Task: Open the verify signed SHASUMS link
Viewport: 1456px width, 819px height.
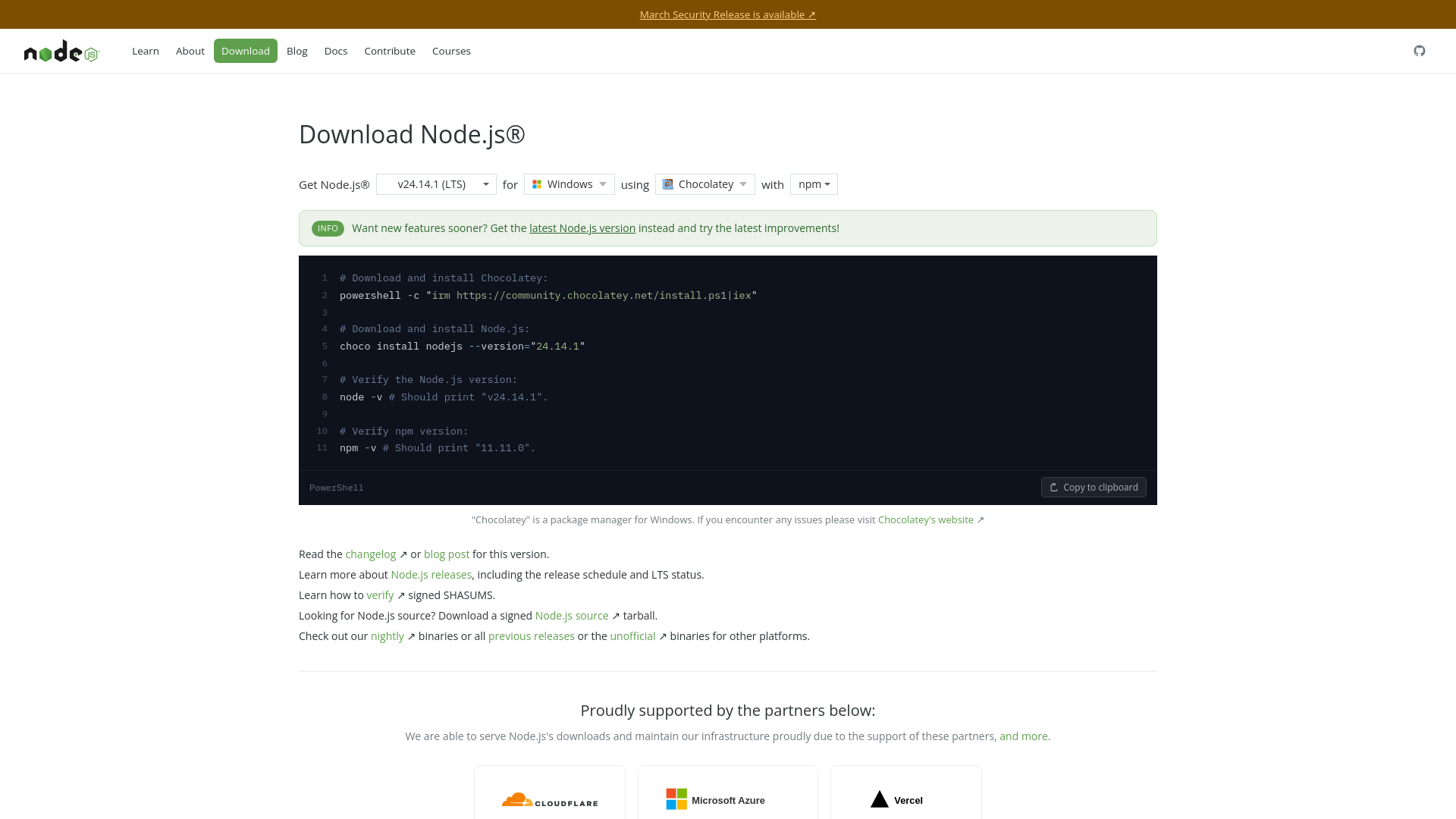Action: coord(380,595)
